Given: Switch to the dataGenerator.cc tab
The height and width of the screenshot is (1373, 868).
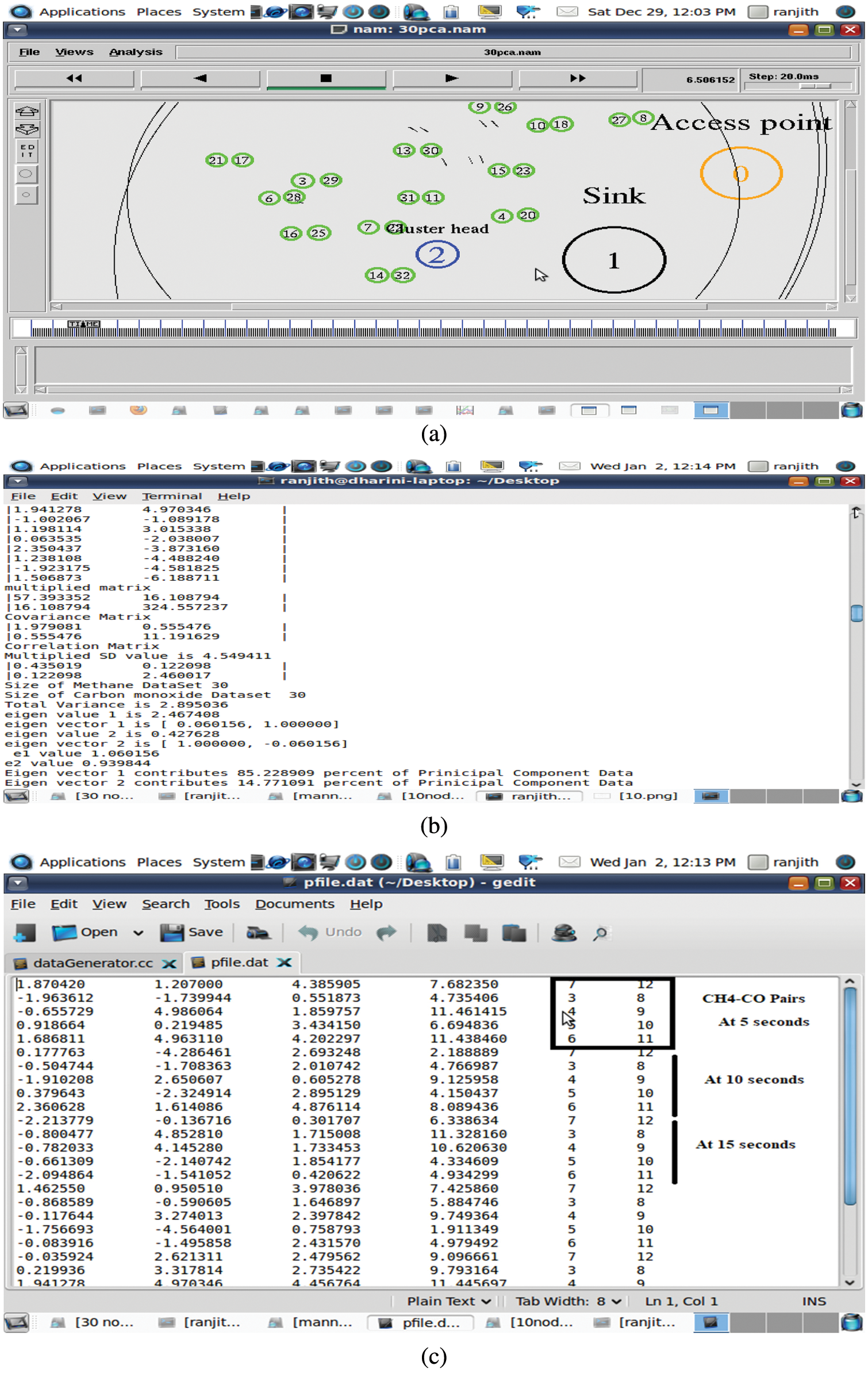Looking at the screenshot, I should point(93,963).
